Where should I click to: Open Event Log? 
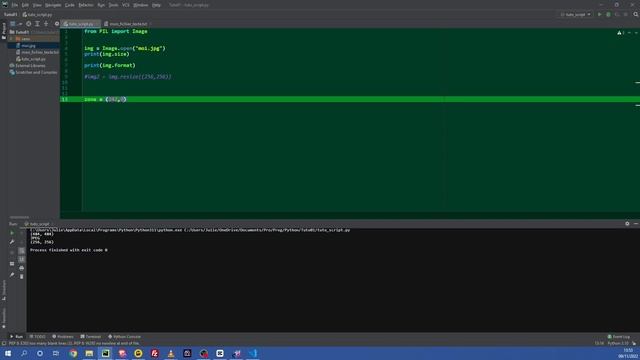click(619, 337)
